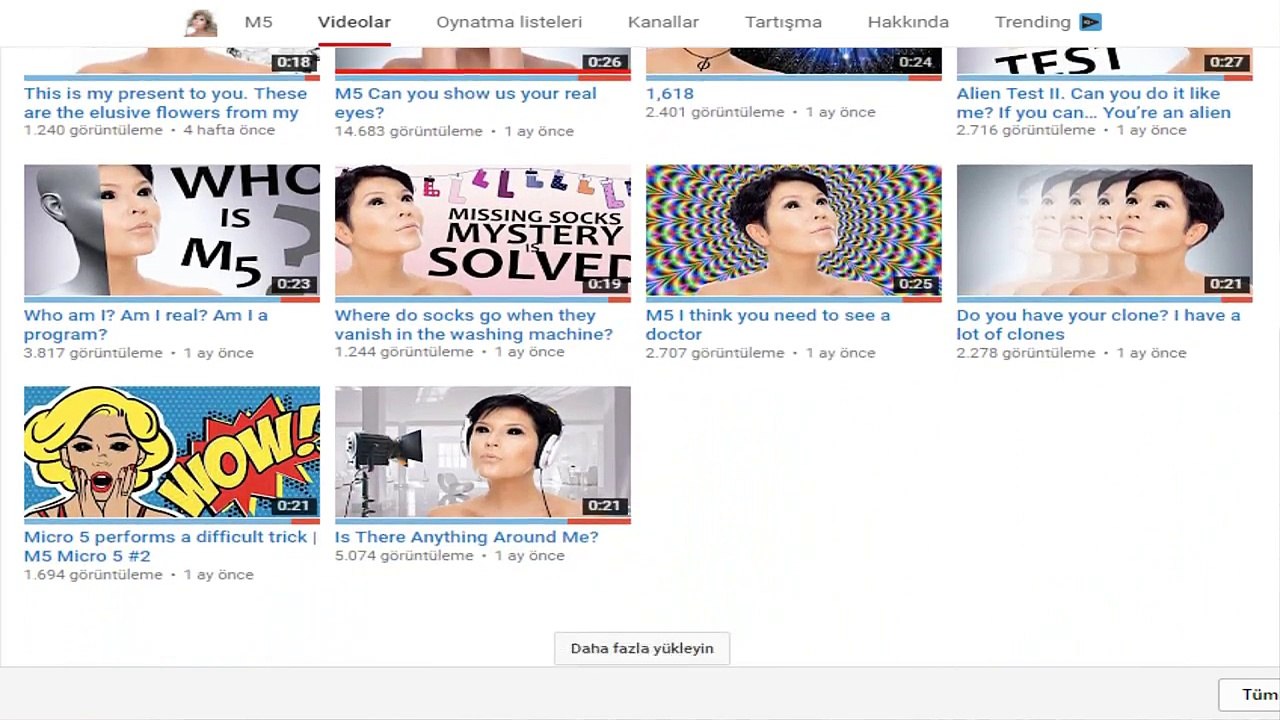
Task: Click '4 hafta önce' upload date text
Action: click(x=229, y=131)
